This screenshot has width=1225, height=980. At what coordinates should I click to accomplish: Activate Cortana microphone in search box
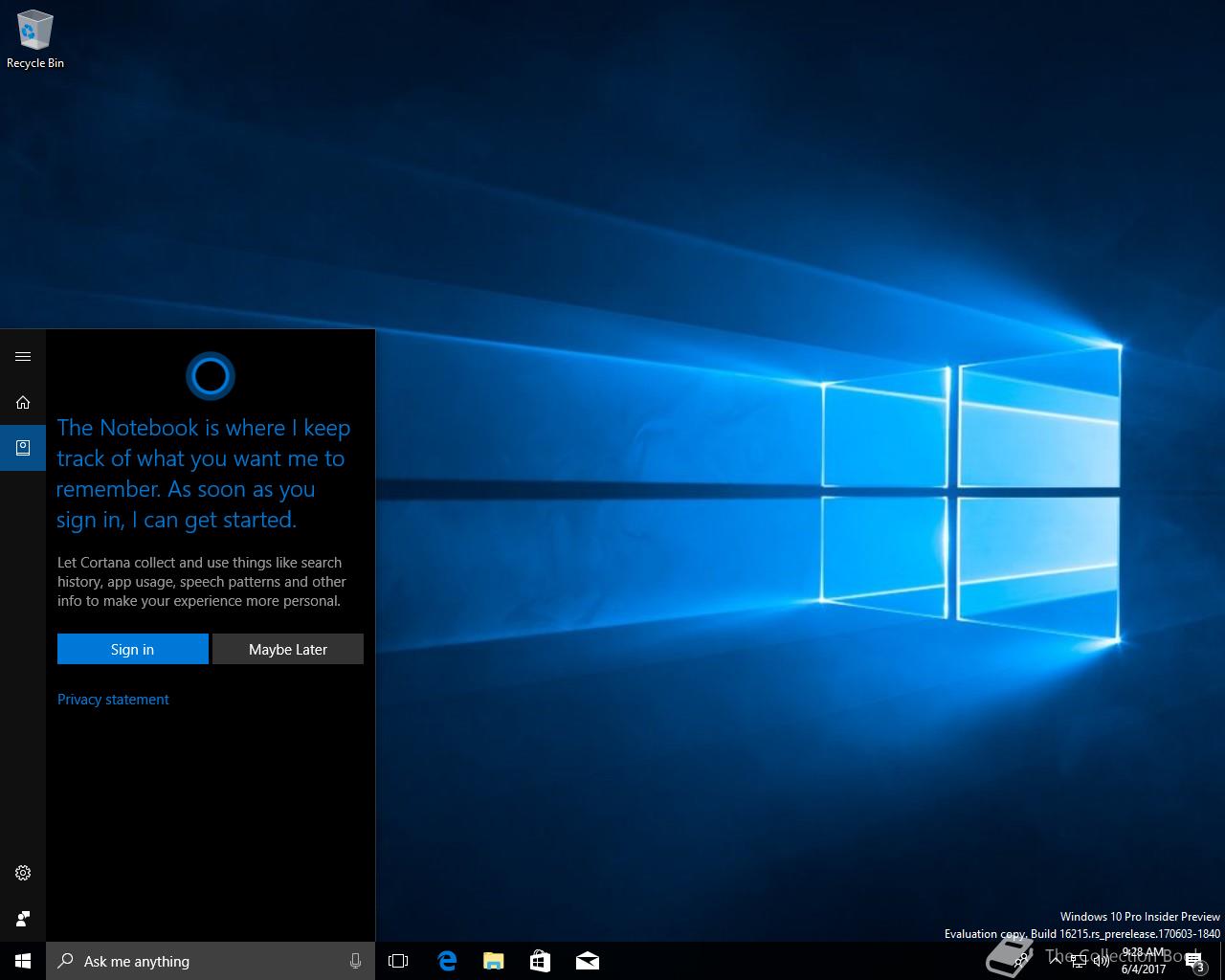pos(355,961)
